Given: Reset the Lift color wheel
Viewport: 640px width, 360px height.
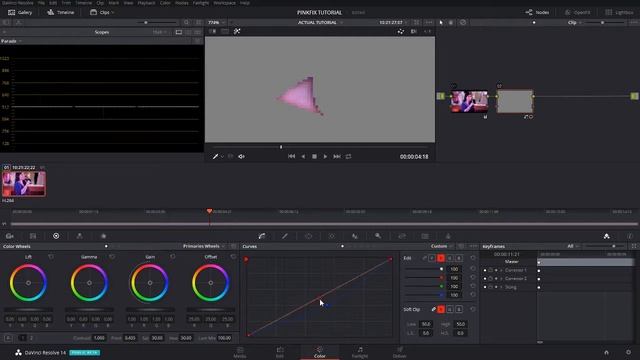Looking at the screenshot, I should point(51,257).
